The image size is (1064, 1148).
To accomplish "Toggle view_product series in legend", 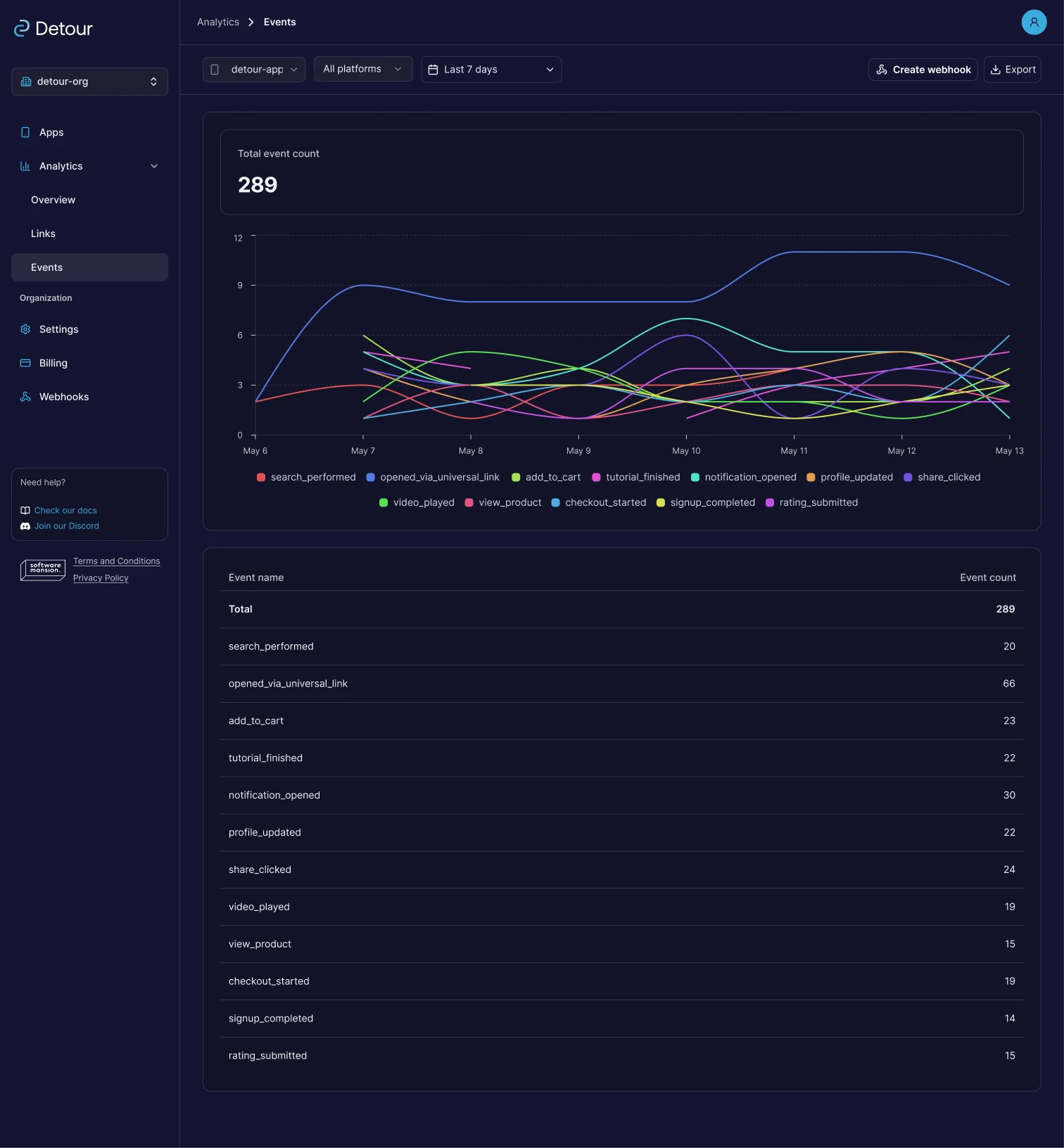I will [x=503, y=502].
